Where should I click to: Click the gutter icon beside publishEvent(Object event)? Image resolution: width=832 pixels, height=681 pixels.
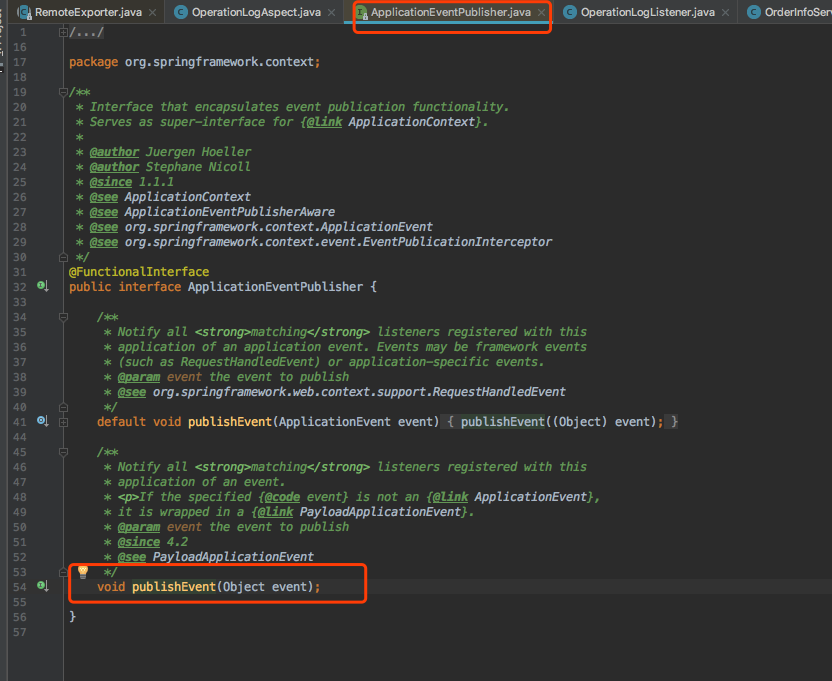42,586
